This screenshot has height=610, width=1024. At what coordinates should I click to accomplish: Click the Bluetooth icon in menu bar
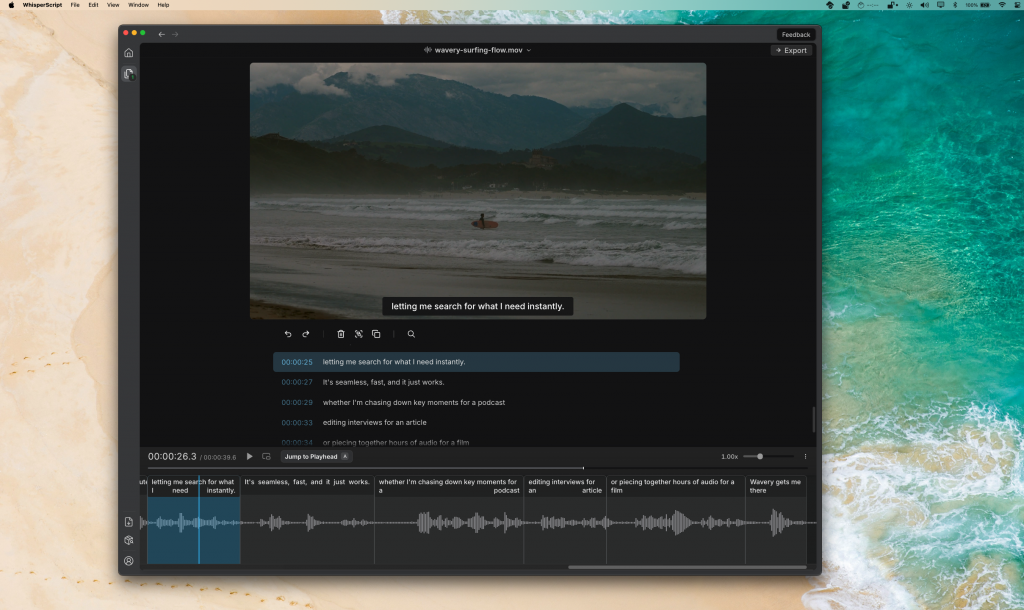(955, 5)
